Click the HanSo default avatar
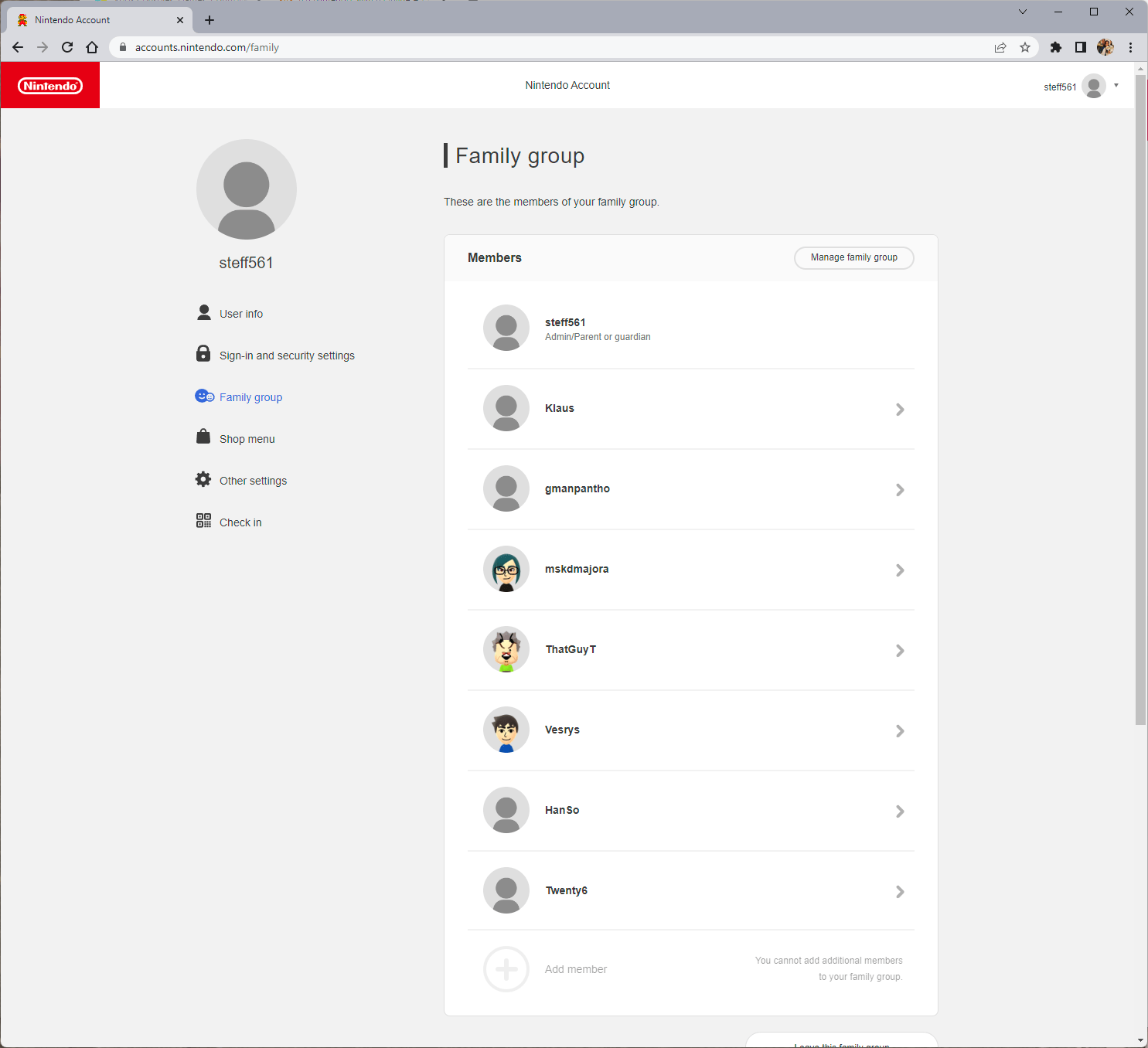This screenshot has width=1148, height=1048. click(506, 810)
